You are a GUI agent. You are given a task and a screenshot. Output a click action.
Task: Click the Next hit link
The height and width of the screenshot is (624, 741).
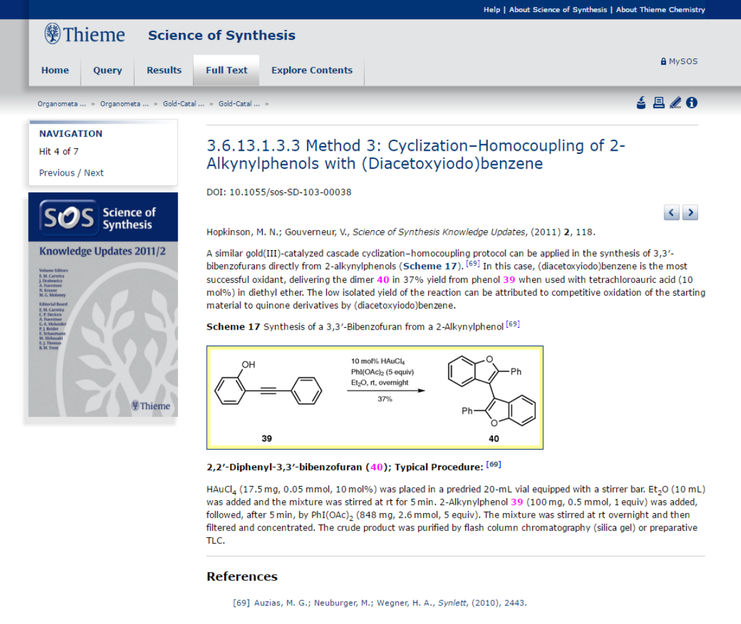pyautogui.click(x=94, y=173)
